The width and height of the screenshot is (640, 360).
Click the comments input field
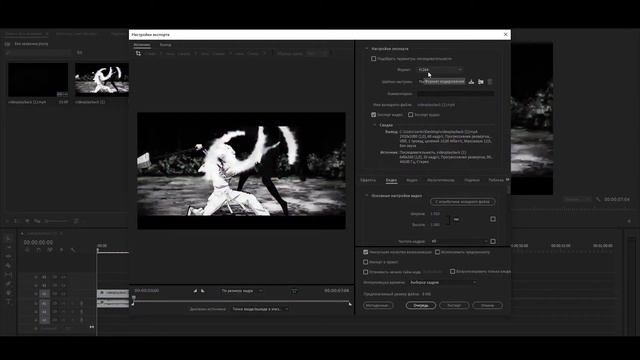point(456,93)
